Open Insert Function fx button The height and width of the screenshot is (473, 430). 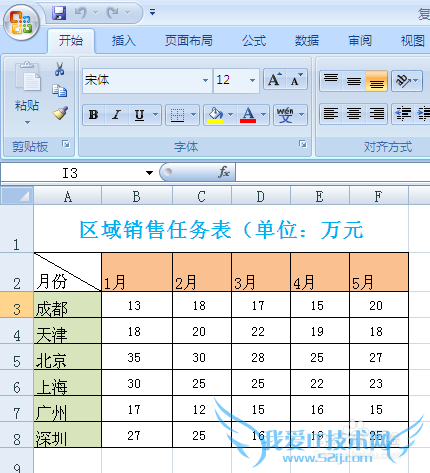click(x=224, y=172)
